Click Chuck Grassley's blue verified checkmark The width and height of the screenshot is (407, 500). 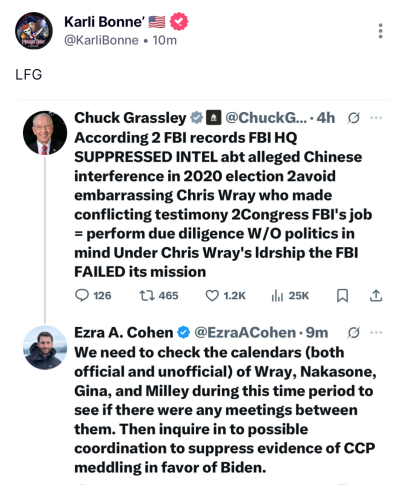(197, 118)
